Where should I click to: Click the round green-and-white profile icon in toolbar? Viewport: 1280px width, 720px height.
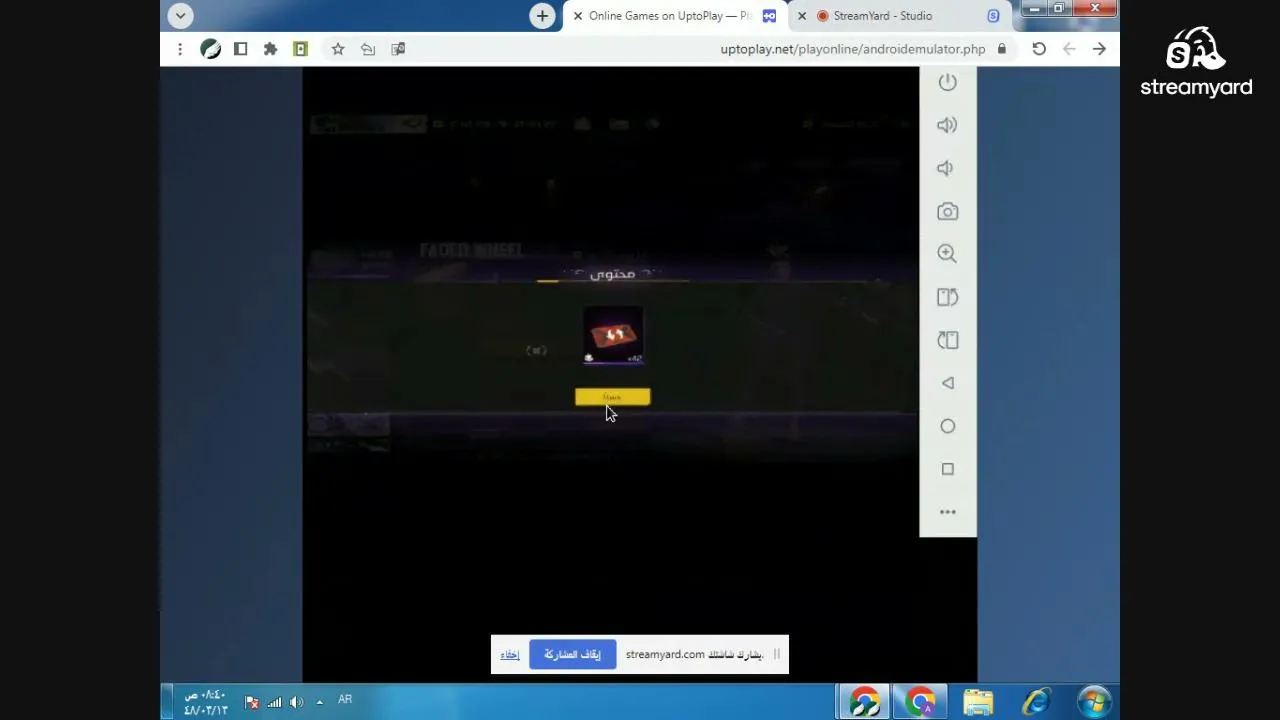[x=210, y=49]
